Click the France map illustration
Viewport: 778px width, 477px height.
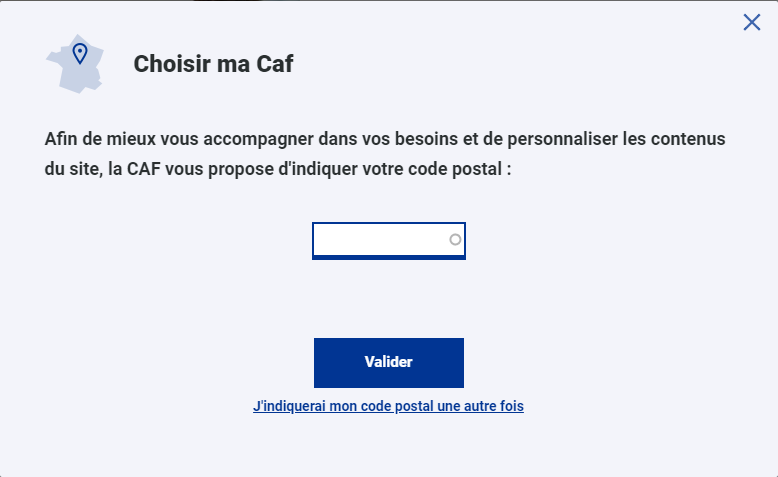tap(75, 64)
